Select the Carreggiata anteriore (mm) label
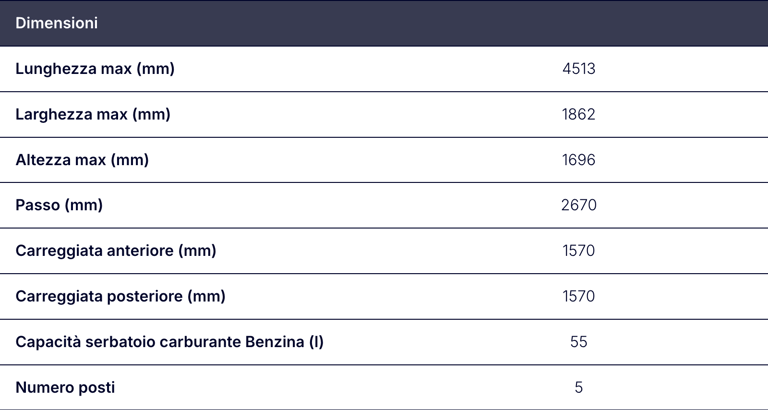 (x=116, y=251)
